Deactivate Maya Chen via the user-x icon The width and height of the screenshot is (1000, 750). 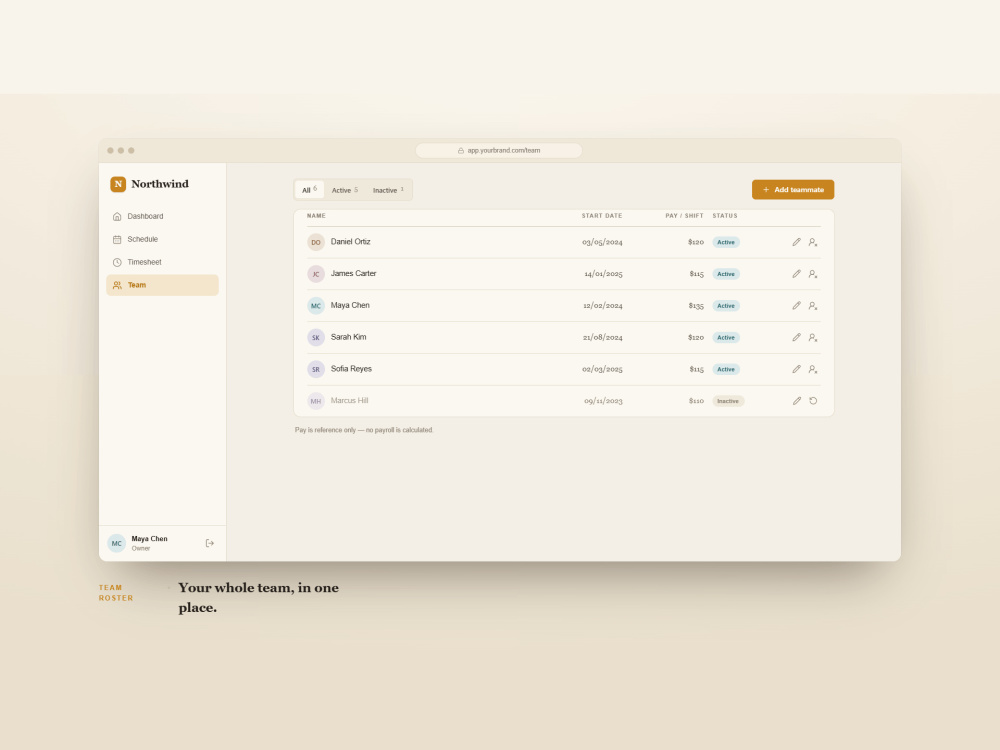click(813, 306)
